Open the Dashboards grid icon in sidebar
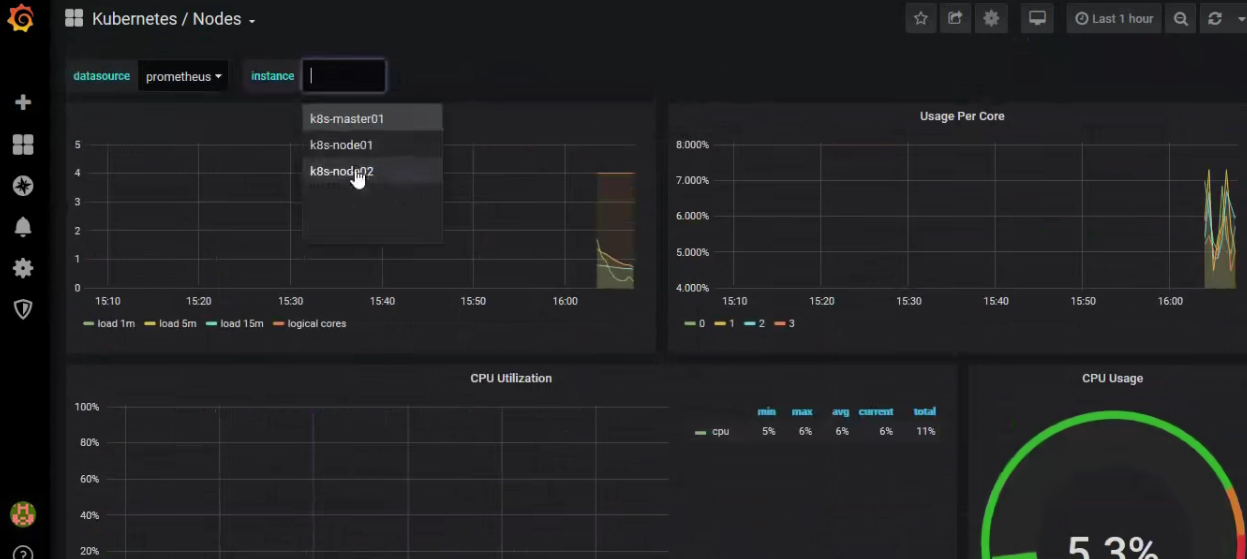 [x=23, y=145]
